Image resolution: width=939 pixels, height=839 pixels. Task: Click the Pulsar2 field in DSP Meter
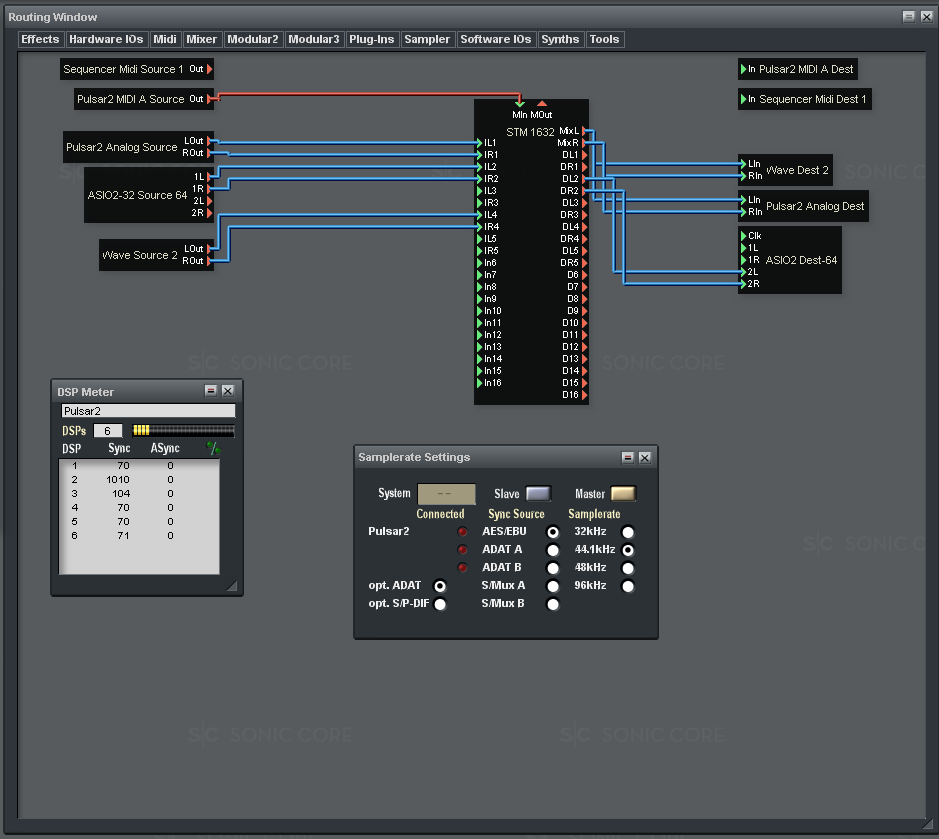pyautogui.click(x=148, y=411)
